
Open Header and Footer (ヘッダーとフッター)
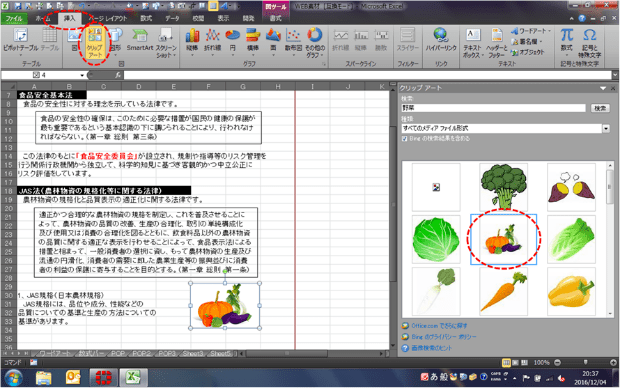[x=497, y=43]
